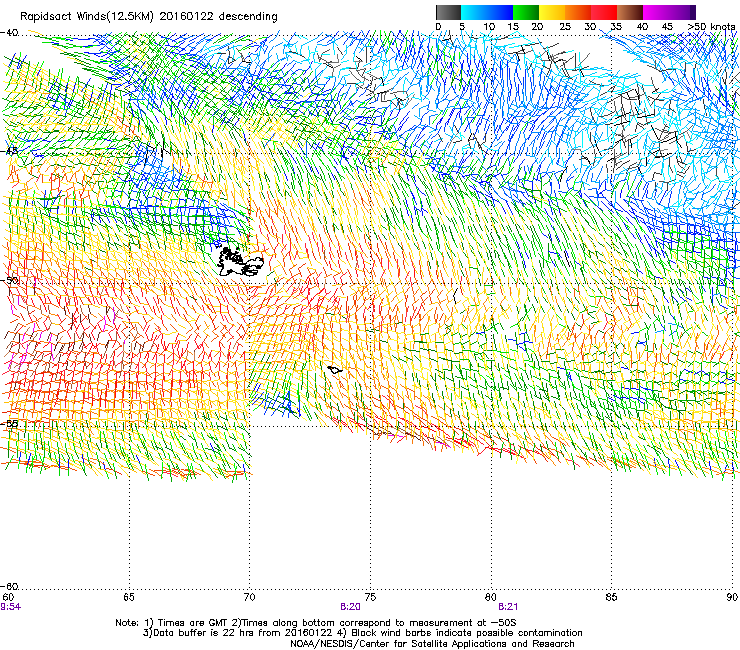The width and height of the screenshot is (740, 650).
Task: Click the 80 longitude axis label
Action: (491, 597)
